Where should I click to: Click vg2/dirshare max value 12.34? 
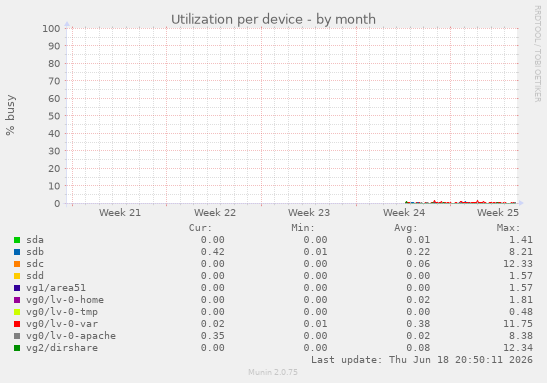point(518,348)
